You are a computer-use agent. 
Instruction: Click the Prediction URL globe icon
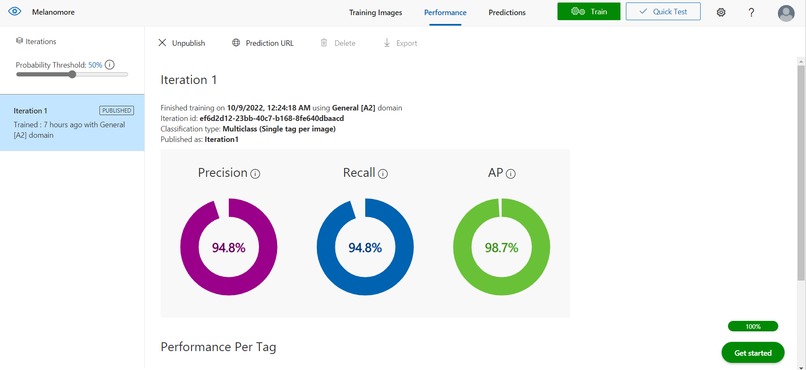click(x=236, y=43)
